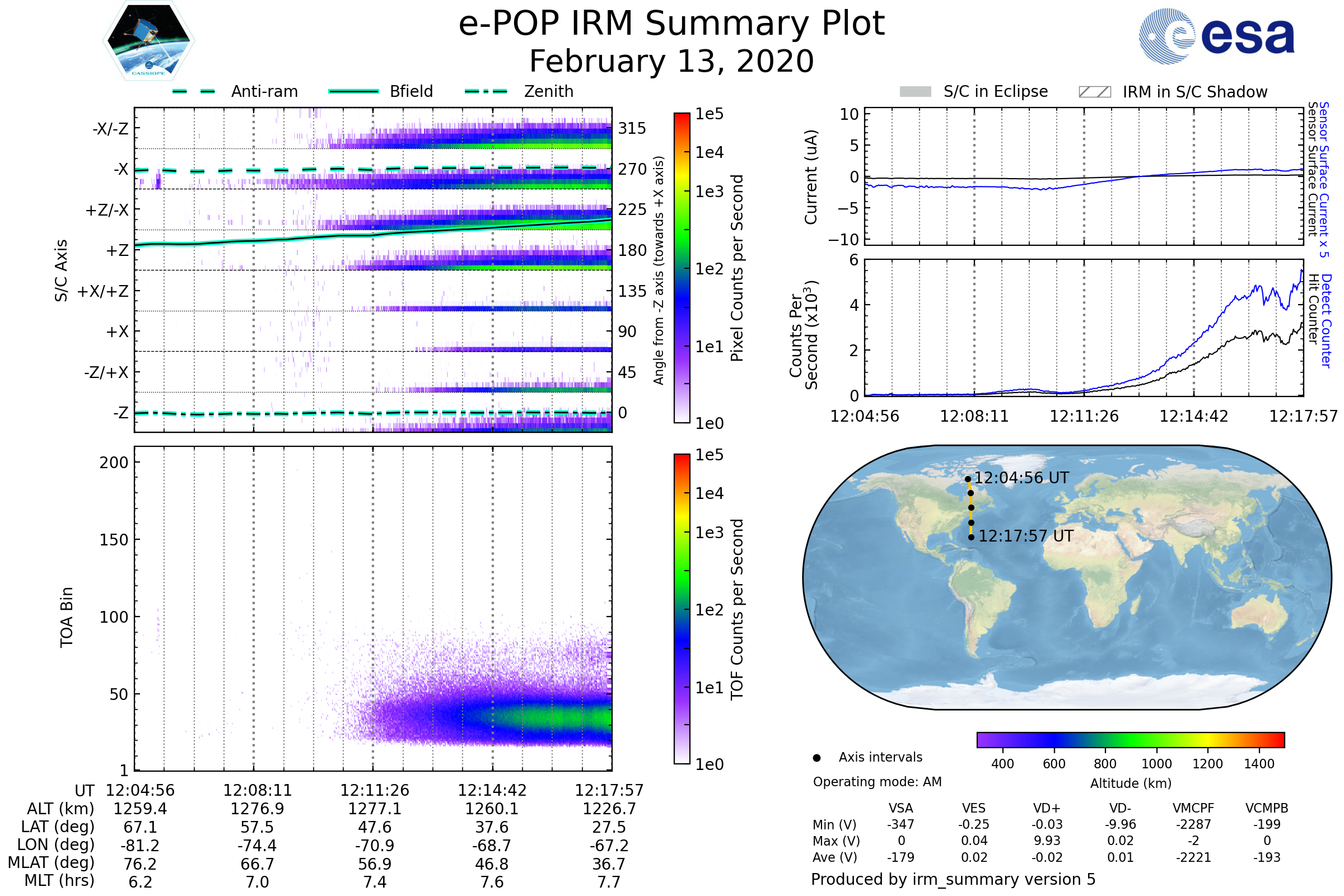This screenshot has height=896, width=1344.
Task: Click the Zenith dash-dot legend line
Action: [x=486, y=91]
